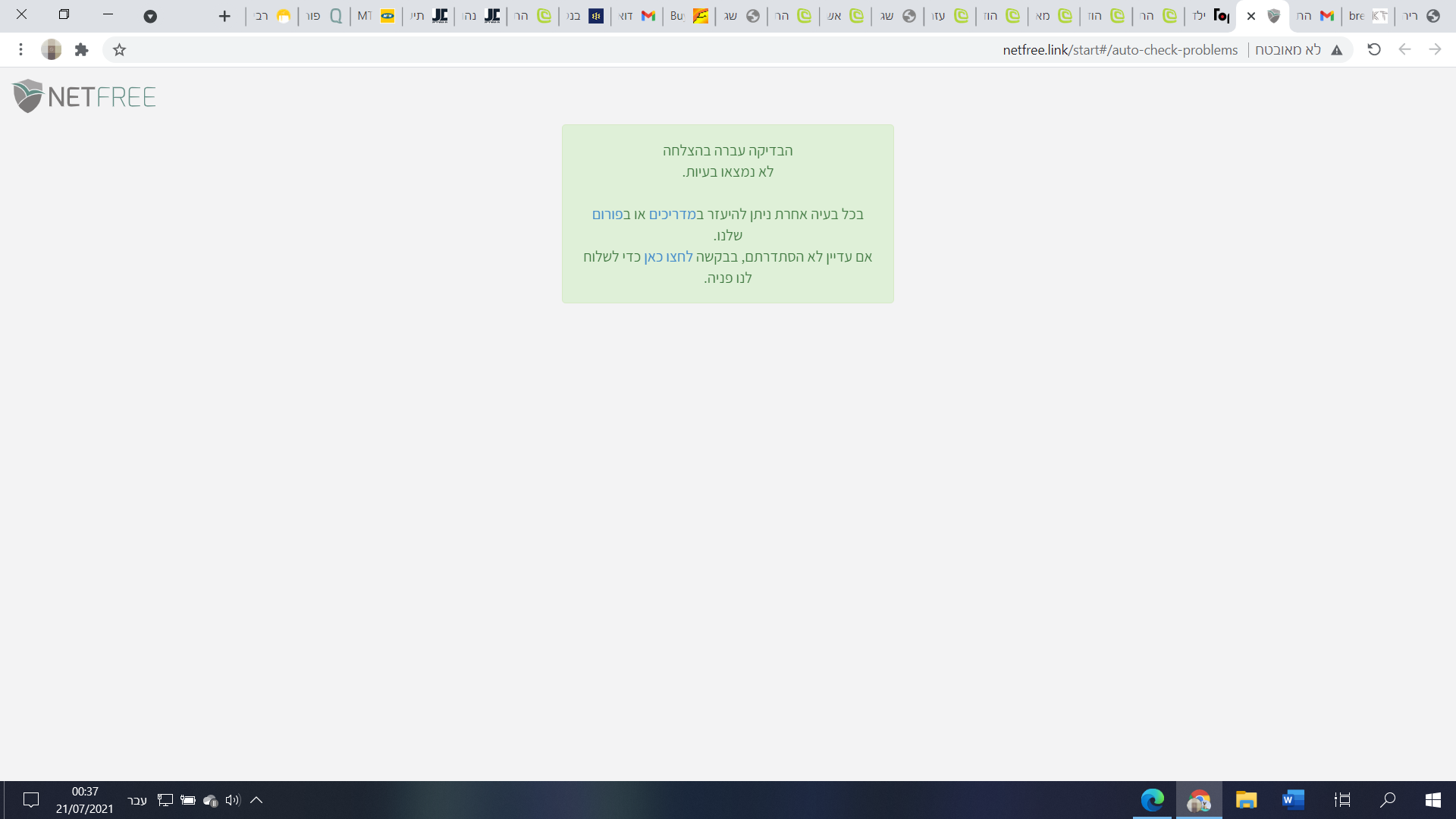This screenshot has height=819, width=1456.
Task: Click the 'לחצו כאן' link to send request
Action: click(668, 257)
